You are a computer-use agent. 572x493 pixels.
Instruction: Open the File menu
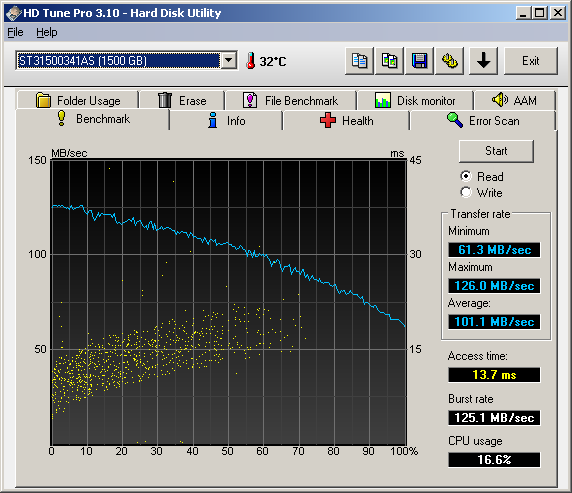15,32
